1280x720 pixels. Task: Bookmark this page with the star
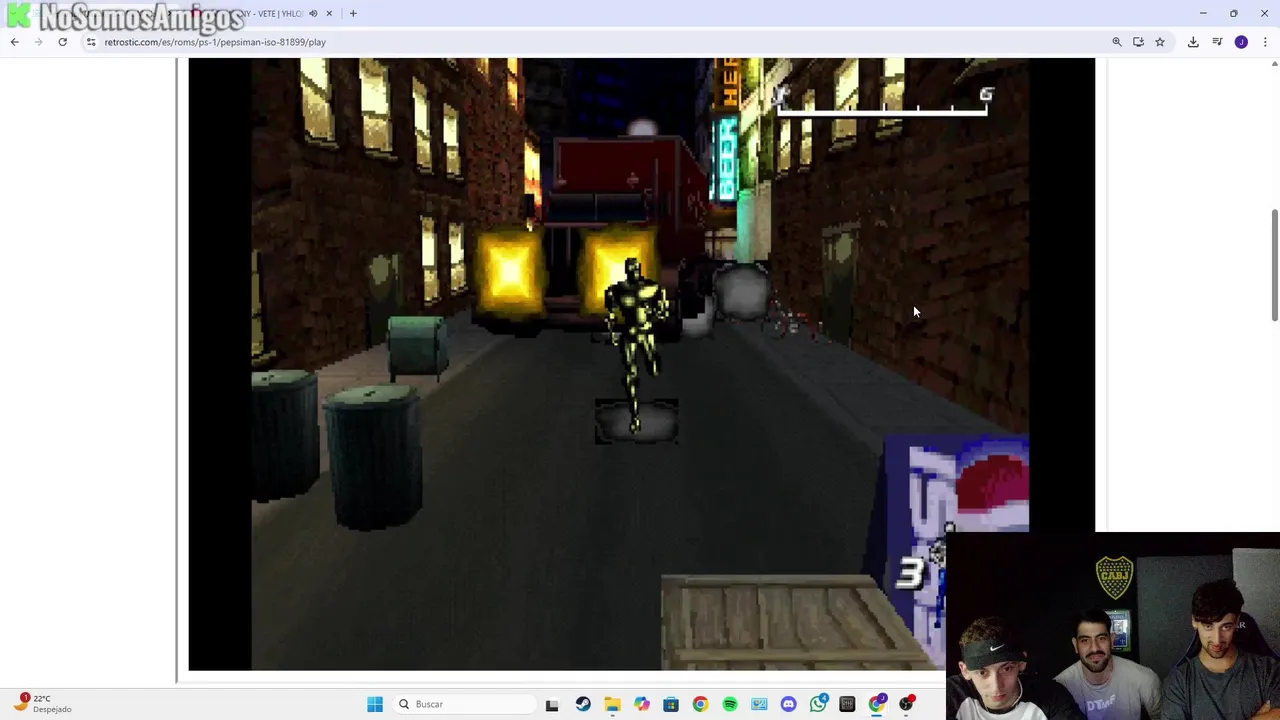pyautogui.click(x=1160, y=42)
